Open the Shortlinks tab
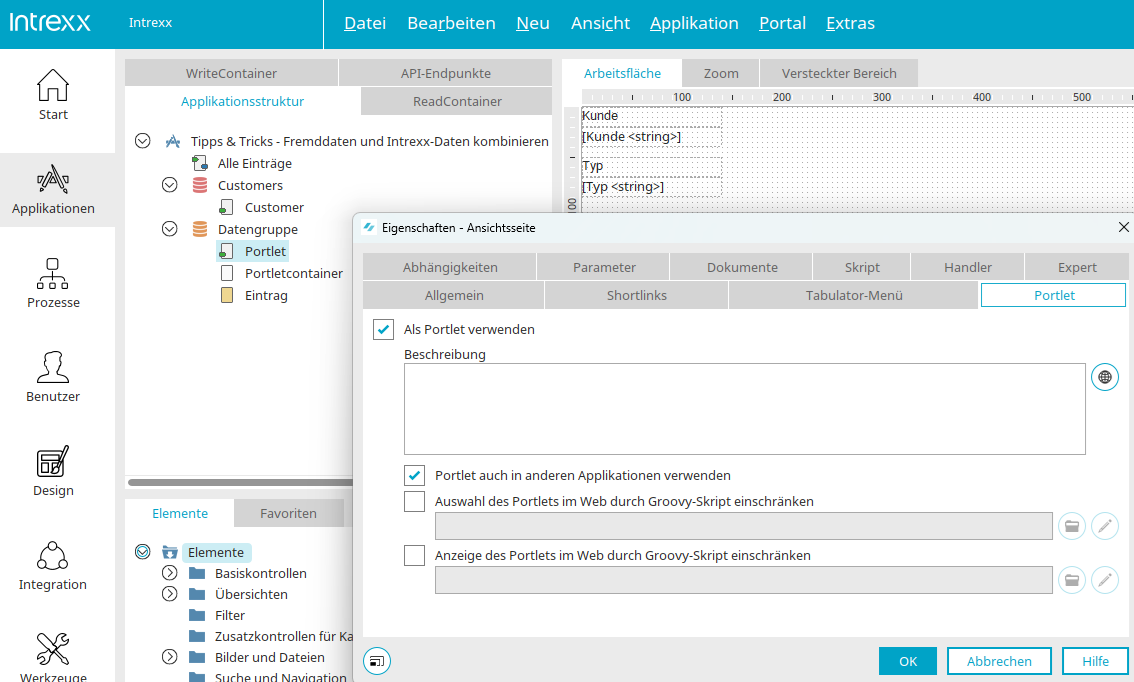This screenshot has height=682, width=1134. [x=636, y=295]
